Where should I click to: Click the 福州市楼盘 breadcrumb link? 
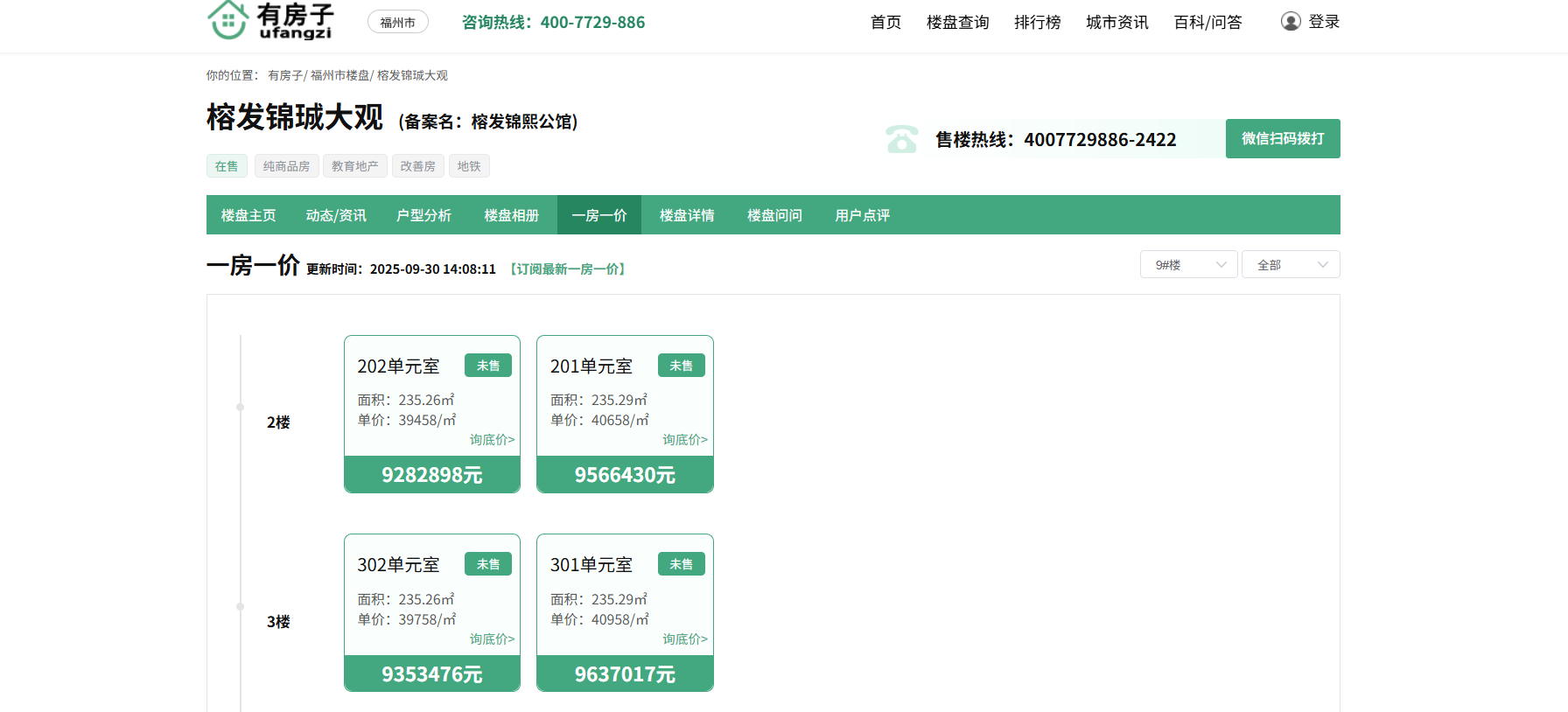339,76
